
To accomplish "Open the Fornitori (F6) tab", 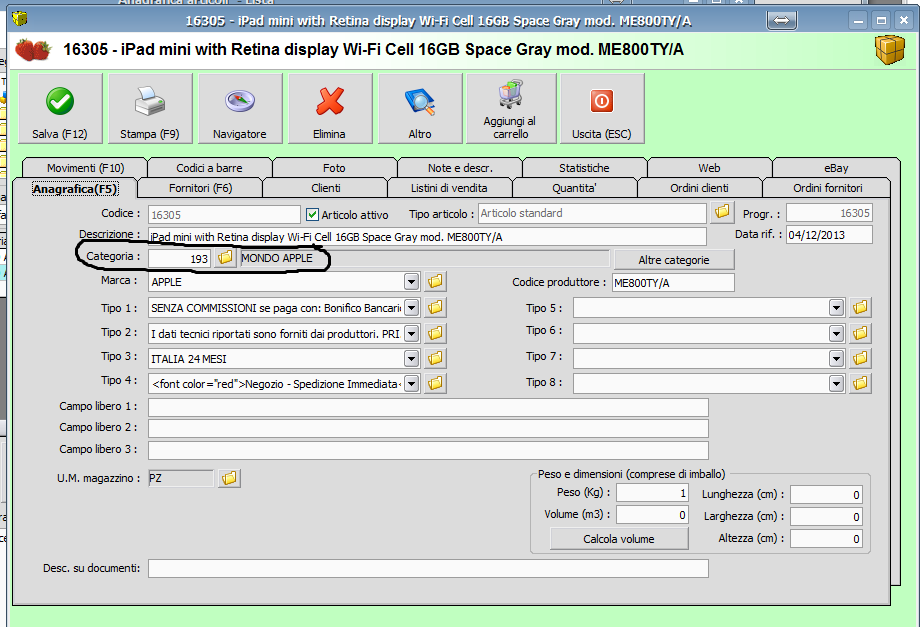I will coord(201,188).
